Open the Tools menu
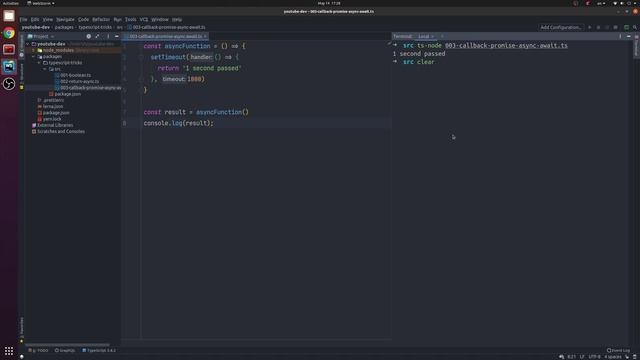640x360 pixels. 131,19
